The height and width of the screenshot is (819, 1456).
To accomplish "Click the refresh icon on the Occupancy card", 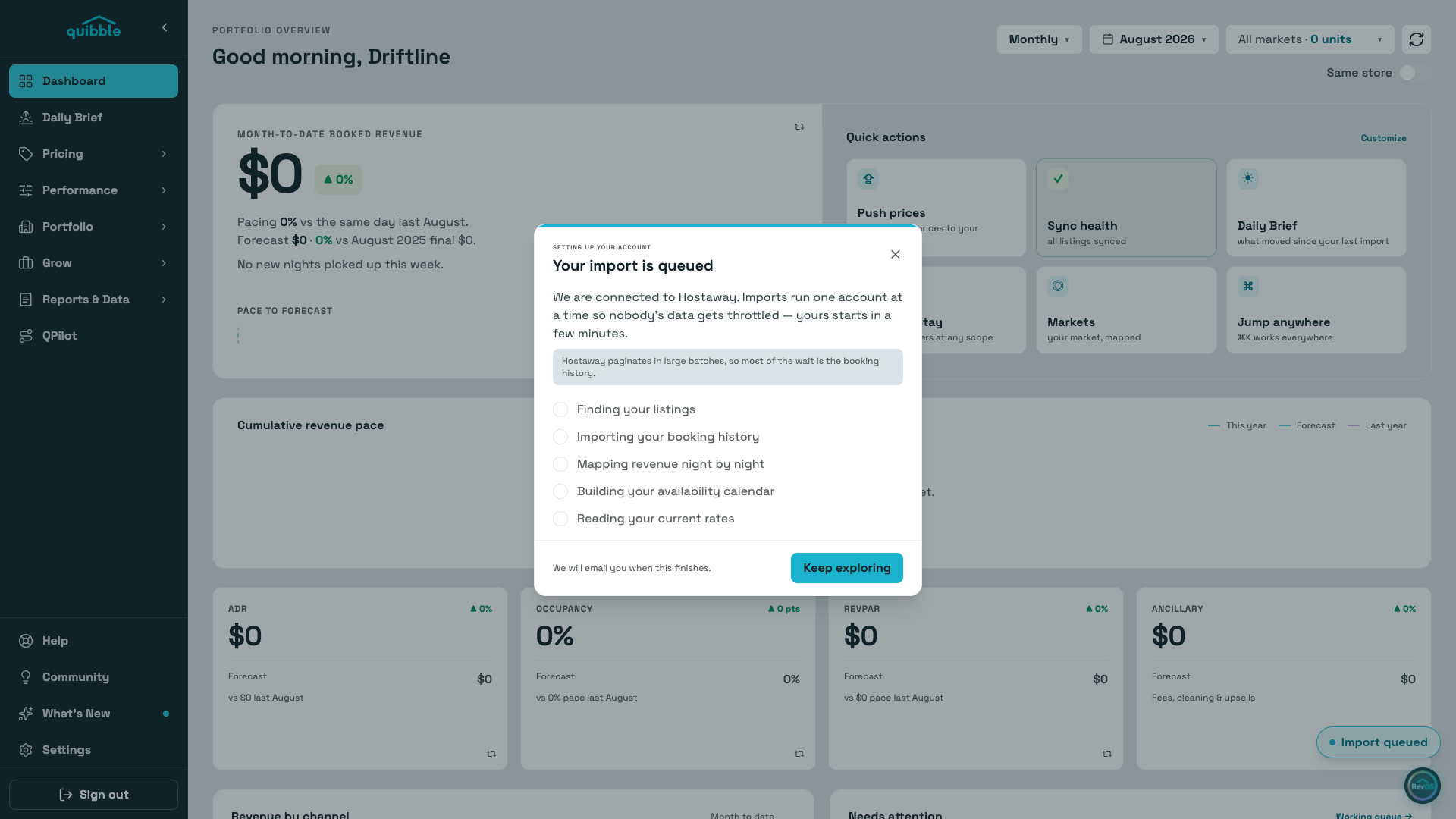I will click(x=799, y=754).
